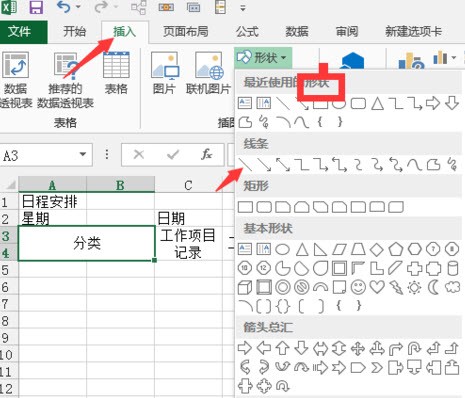This screenshot has height=398, width=465.
Task: Choose the Heart shape
Action: (x=377, y=287)
